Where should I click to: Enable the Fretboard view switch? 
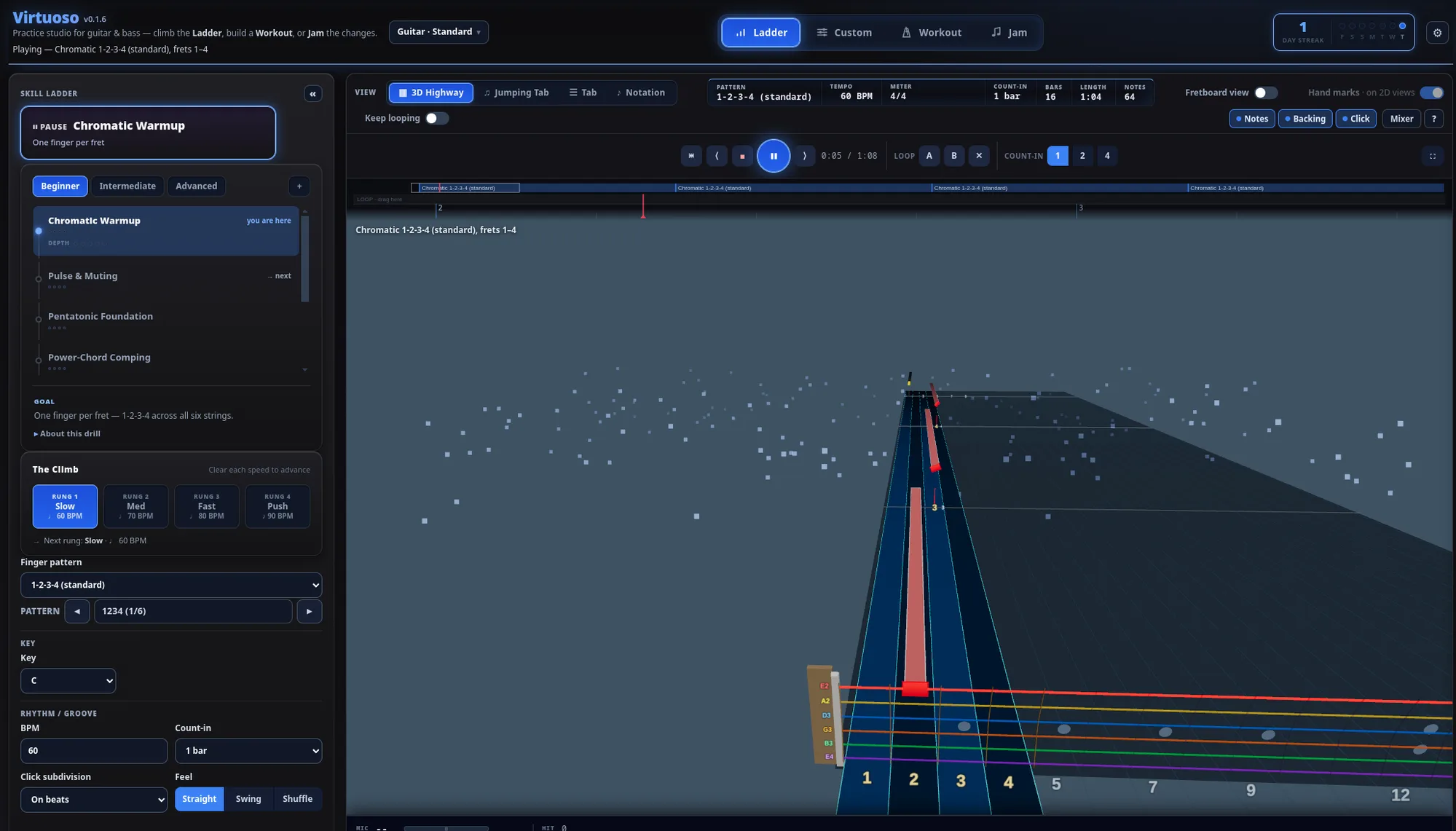[x=1266, y=92]
